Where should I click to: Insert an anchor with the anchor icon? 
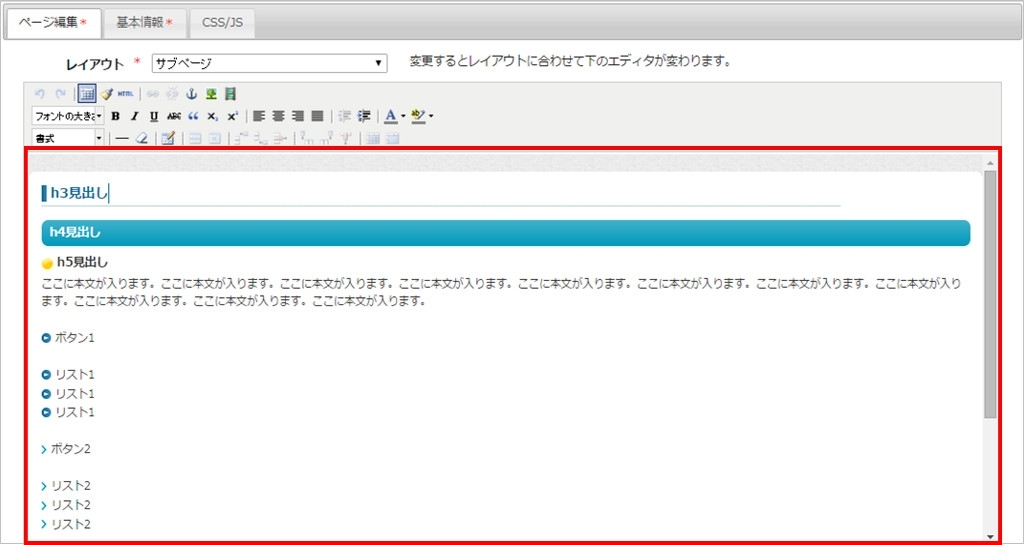click(x=191, y=94)
